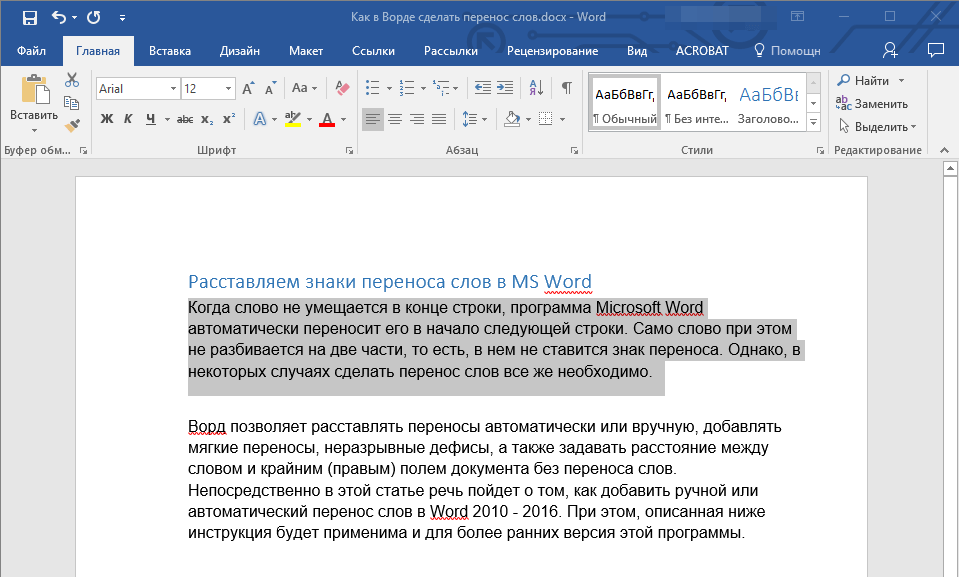
Task: Undo the last action
Action: click(59, 17)
